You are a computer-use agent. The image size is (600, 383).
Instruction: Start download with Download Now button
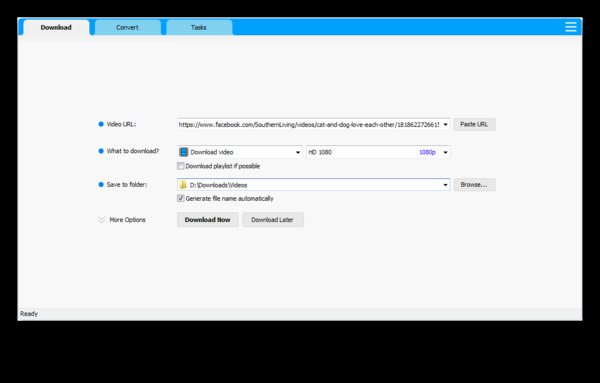(x=207, y=220)
